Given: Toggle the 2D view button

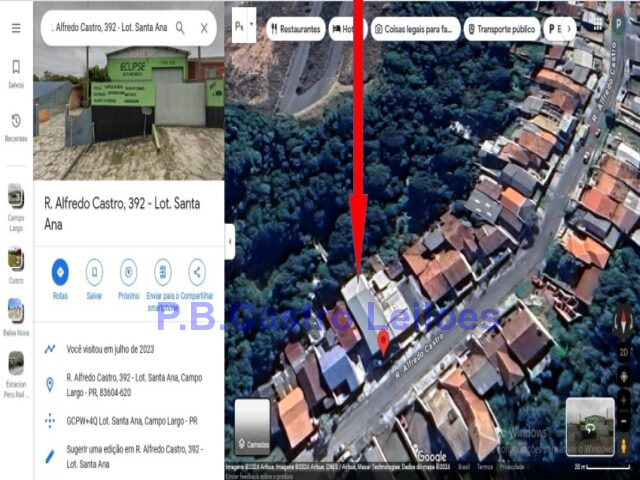Looking at the screenshot, I should pyautogui.click(x=624, y=352).
